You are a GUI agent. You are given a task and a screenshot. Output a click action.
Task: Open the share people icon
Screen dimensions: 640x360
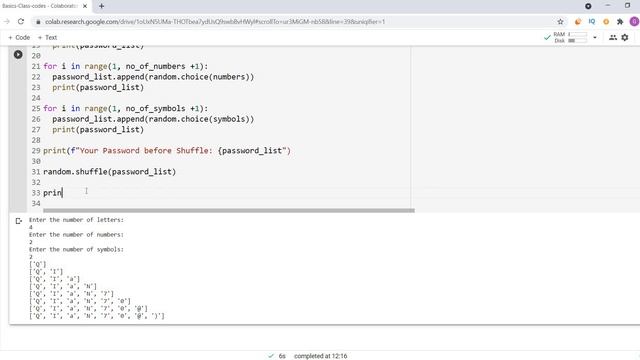point(613,37)
